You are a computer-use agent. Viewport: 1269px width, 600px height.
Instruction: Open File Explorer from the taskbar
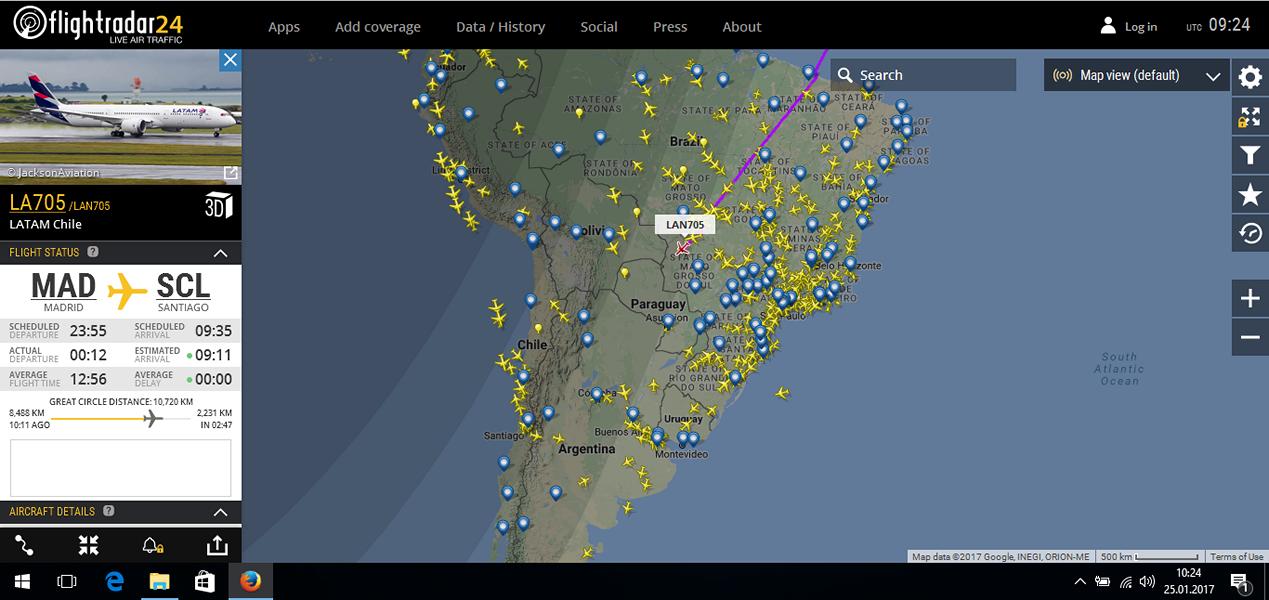click(160, 581)
